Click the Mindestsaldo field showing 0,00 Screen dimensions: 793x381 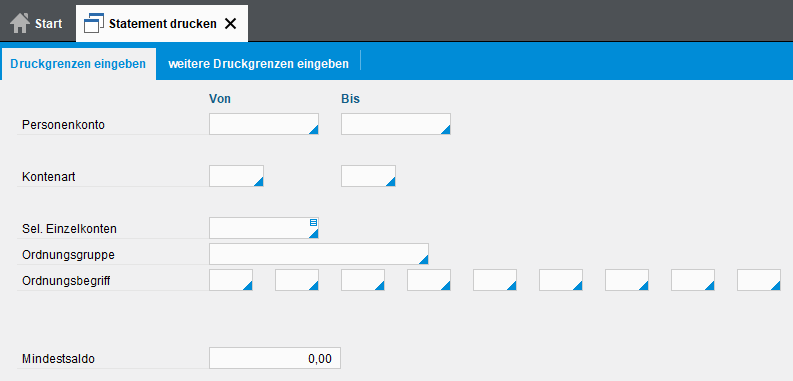(x=275, y=358)
